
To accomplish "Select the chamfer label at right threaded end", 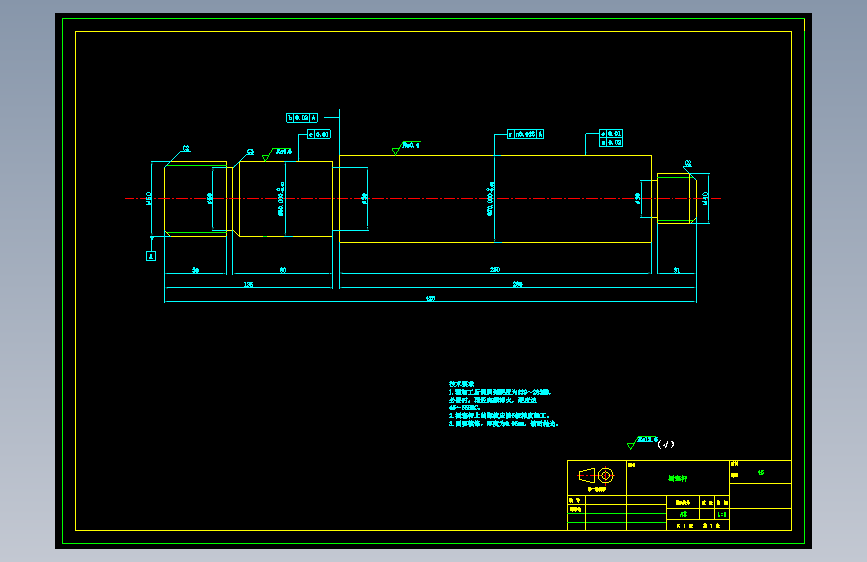I will 688,164.
